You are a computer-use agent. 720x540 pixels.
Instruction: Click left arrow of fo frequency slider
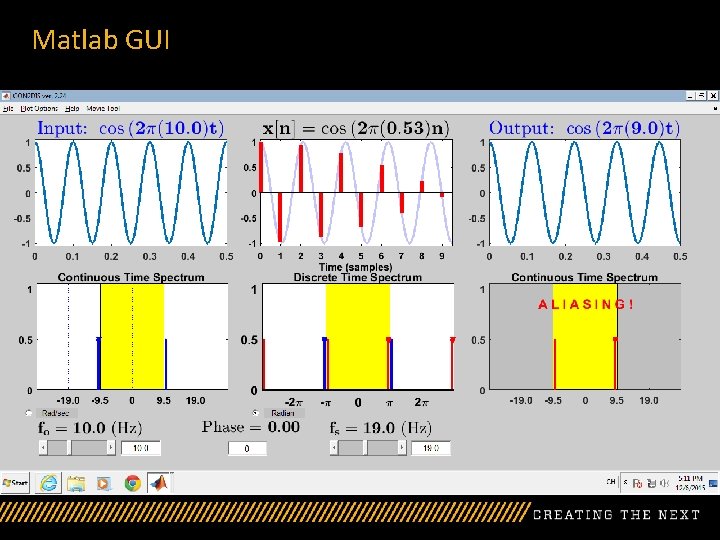[43, 447]
